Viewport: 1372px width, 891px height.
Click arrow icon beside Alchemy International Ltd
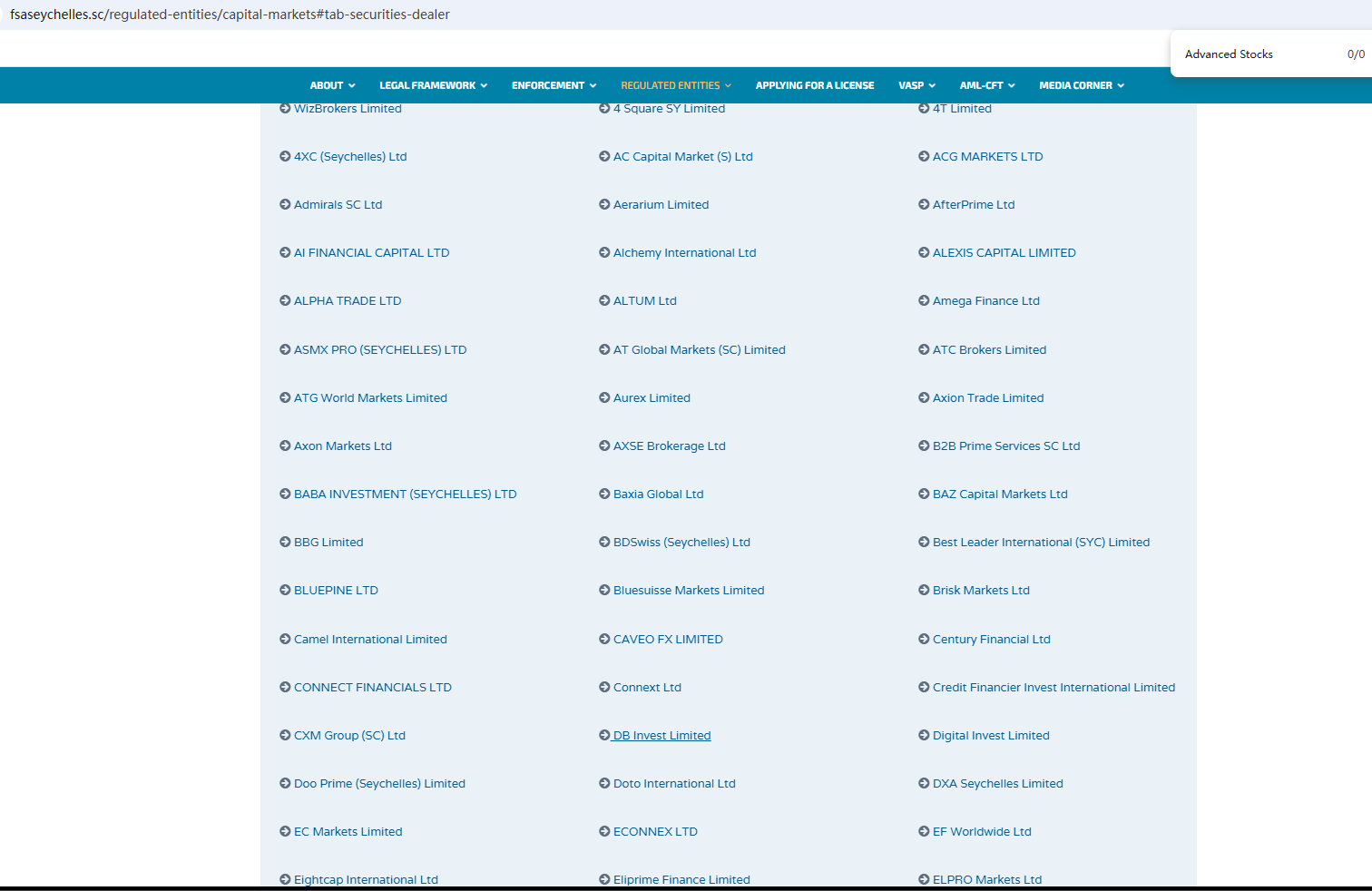click(604, 253)
